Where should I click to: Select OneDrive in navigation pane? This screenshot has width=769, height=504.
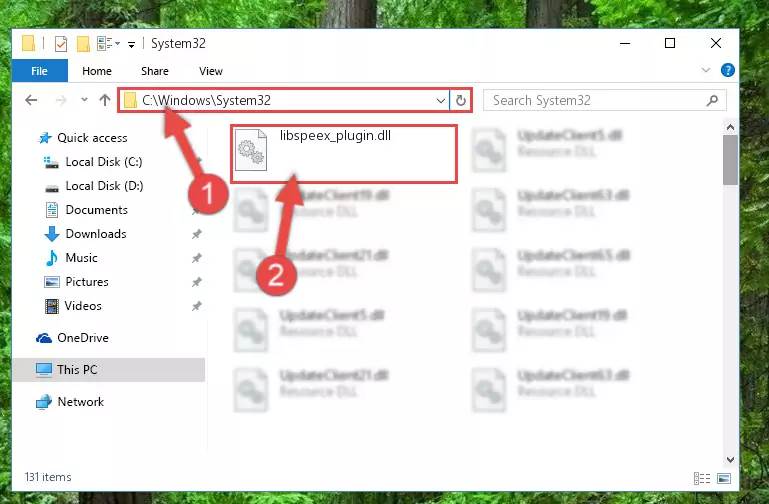pos(82,338)
